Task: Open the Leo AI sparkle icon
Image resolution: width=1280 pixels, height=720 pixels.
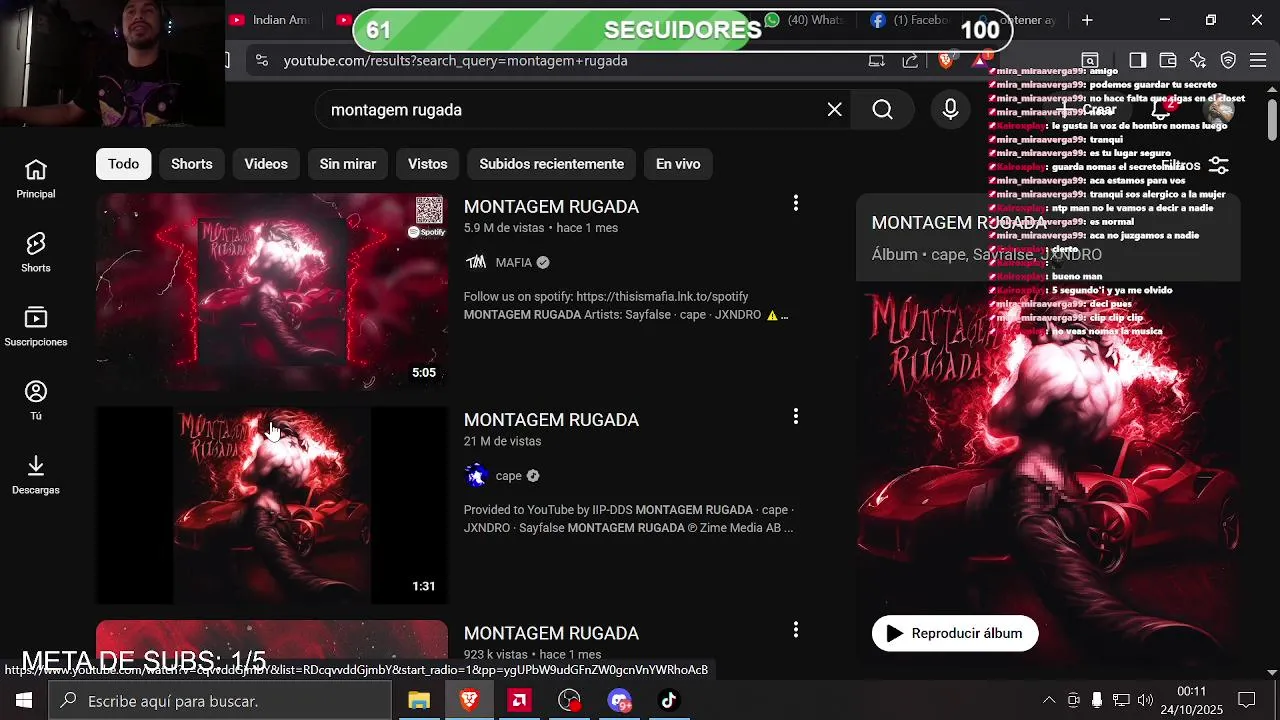Action: pos(1198,60)
